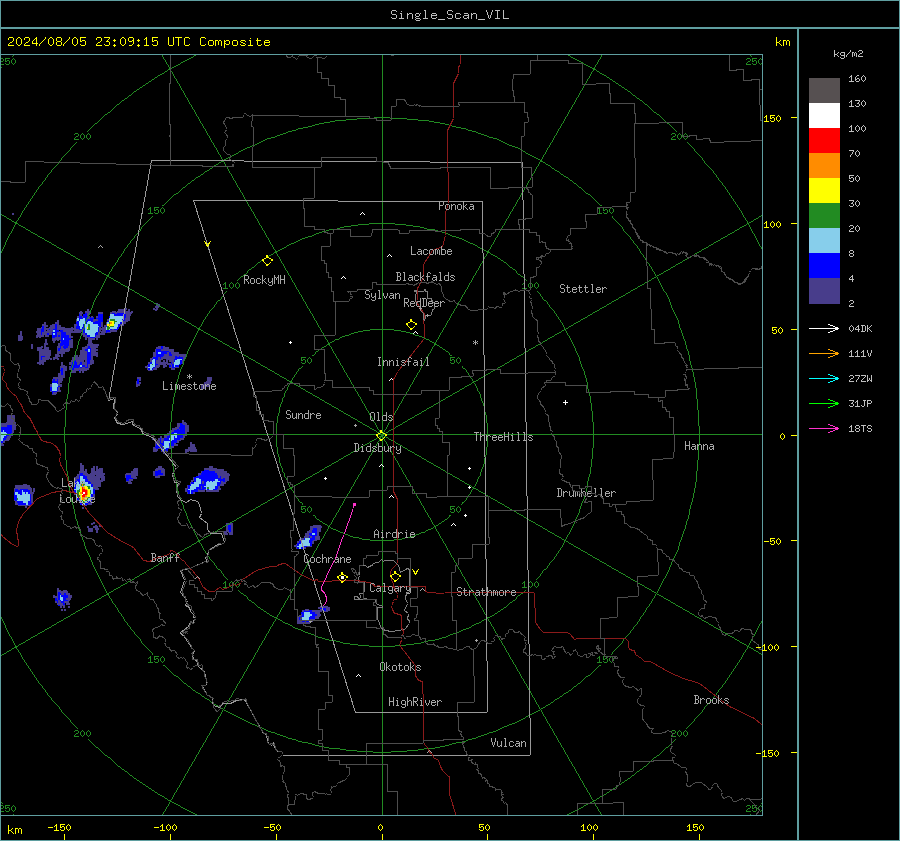Viewport: 900px width, 841px height.
Task: Click the kg/m2 legend unit label
Action: pyautogui.click(x=848, y=54)
